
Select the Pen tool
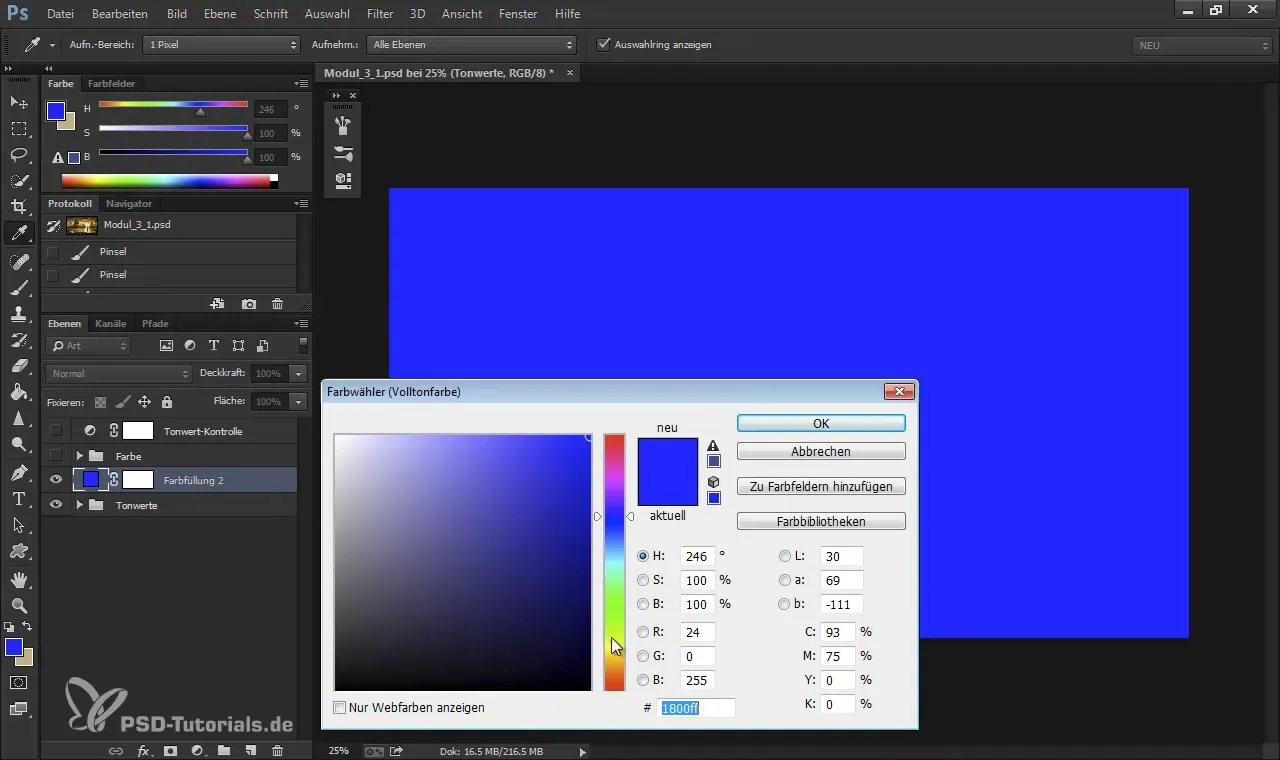click(19, 472)
